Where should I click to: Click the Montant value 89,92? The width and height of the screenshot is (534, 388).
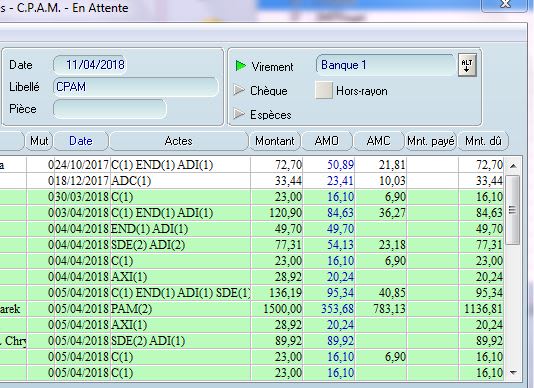[288, 341]
